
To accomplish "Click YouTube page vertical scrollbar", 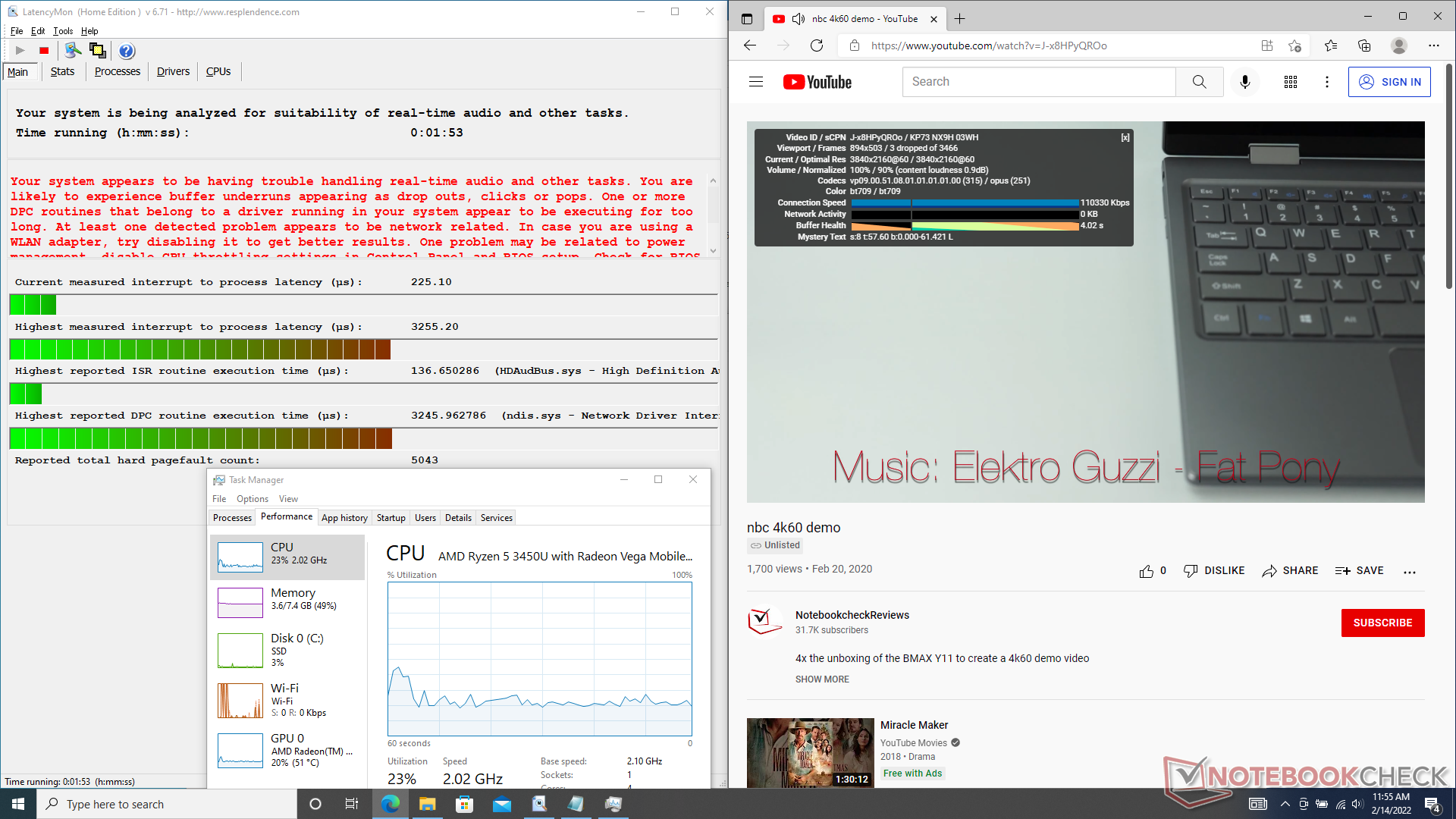I will (1449, 177).
